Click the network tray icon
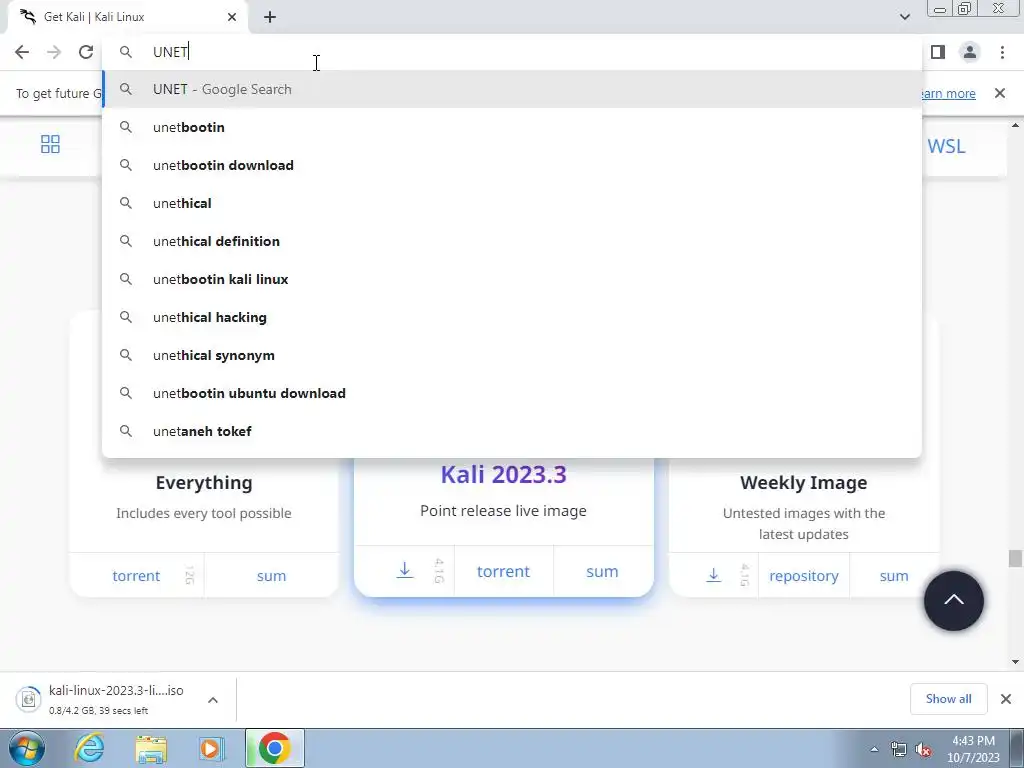The width and height of the screenshot is (1024, 768). (x=899, y=750)
